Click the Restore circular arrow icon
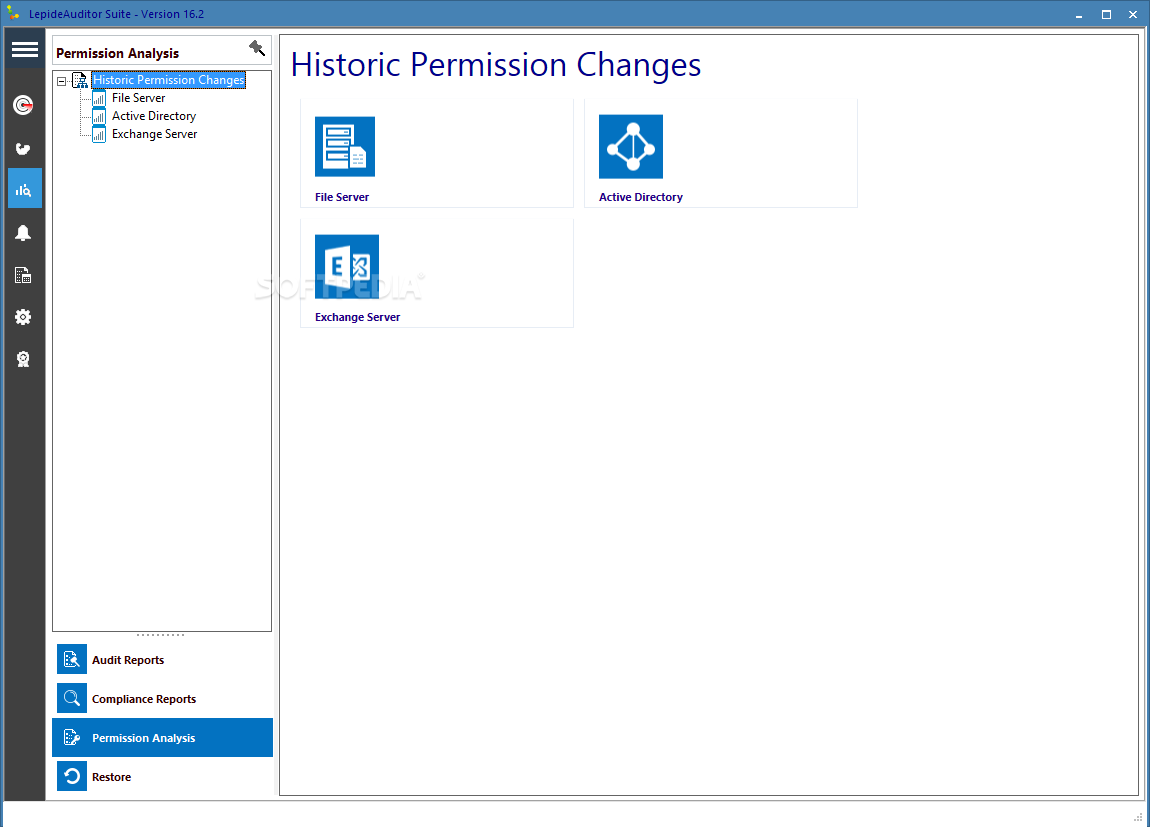 pos(72,776)
